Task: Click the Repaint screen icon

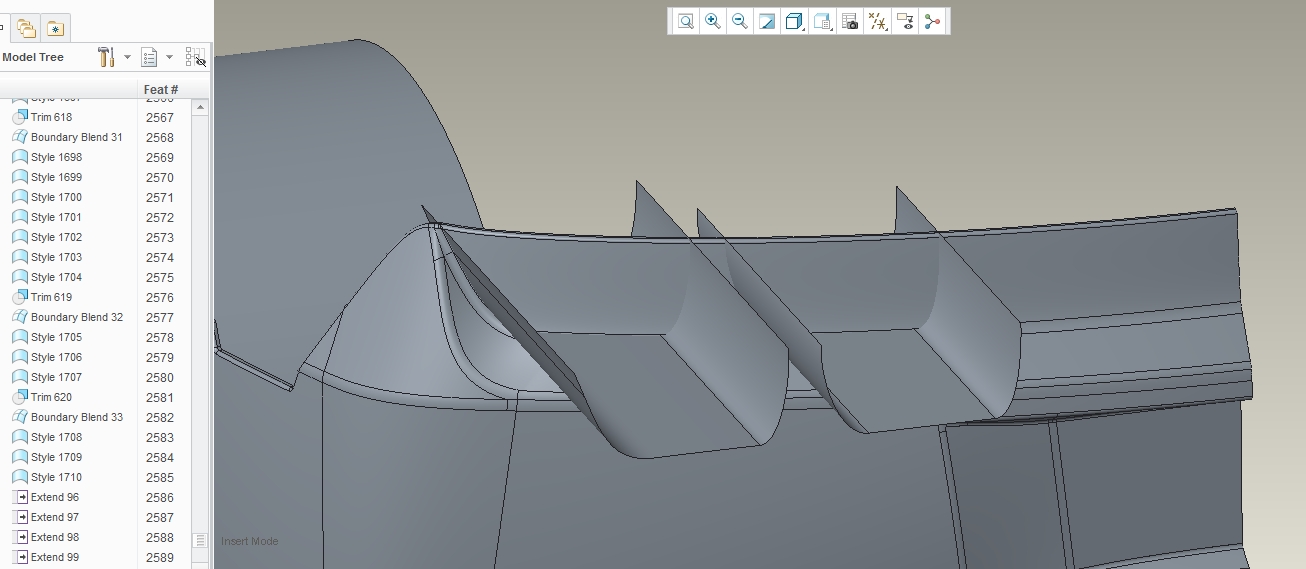Action: (767, 21)
